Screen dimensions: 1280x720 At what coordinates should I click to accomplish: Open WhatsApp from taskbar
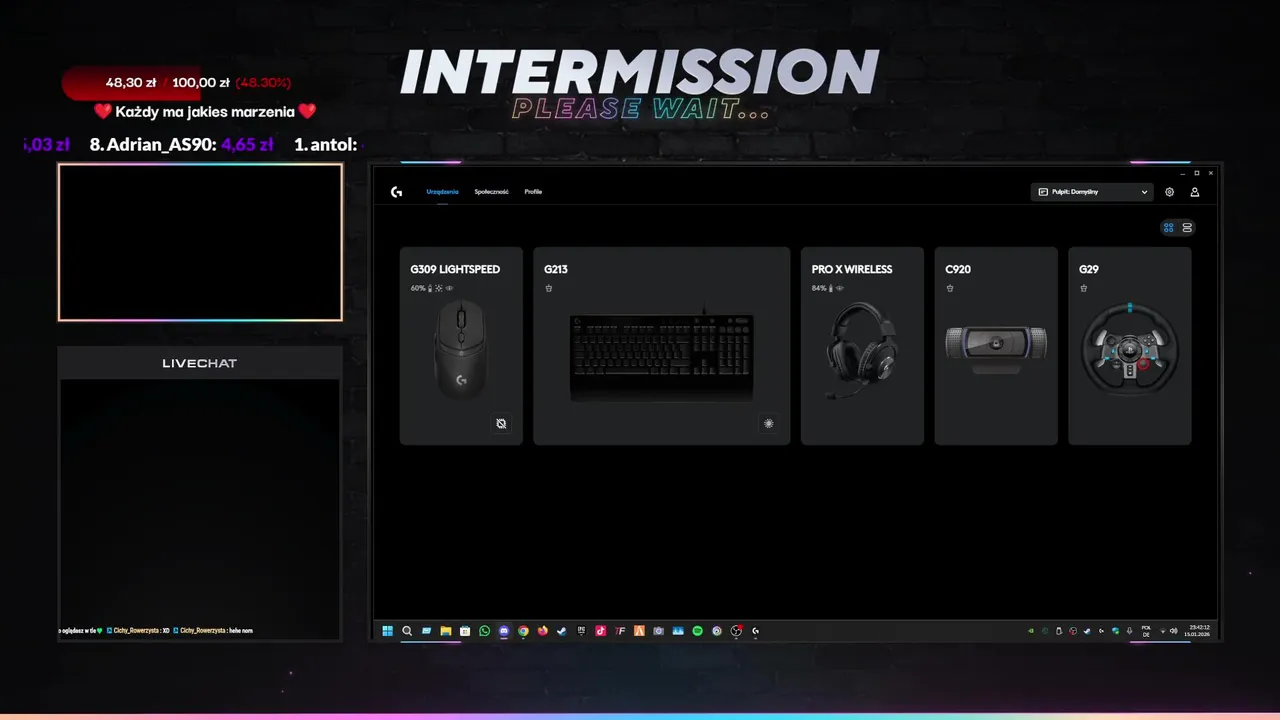coord(485,631)
